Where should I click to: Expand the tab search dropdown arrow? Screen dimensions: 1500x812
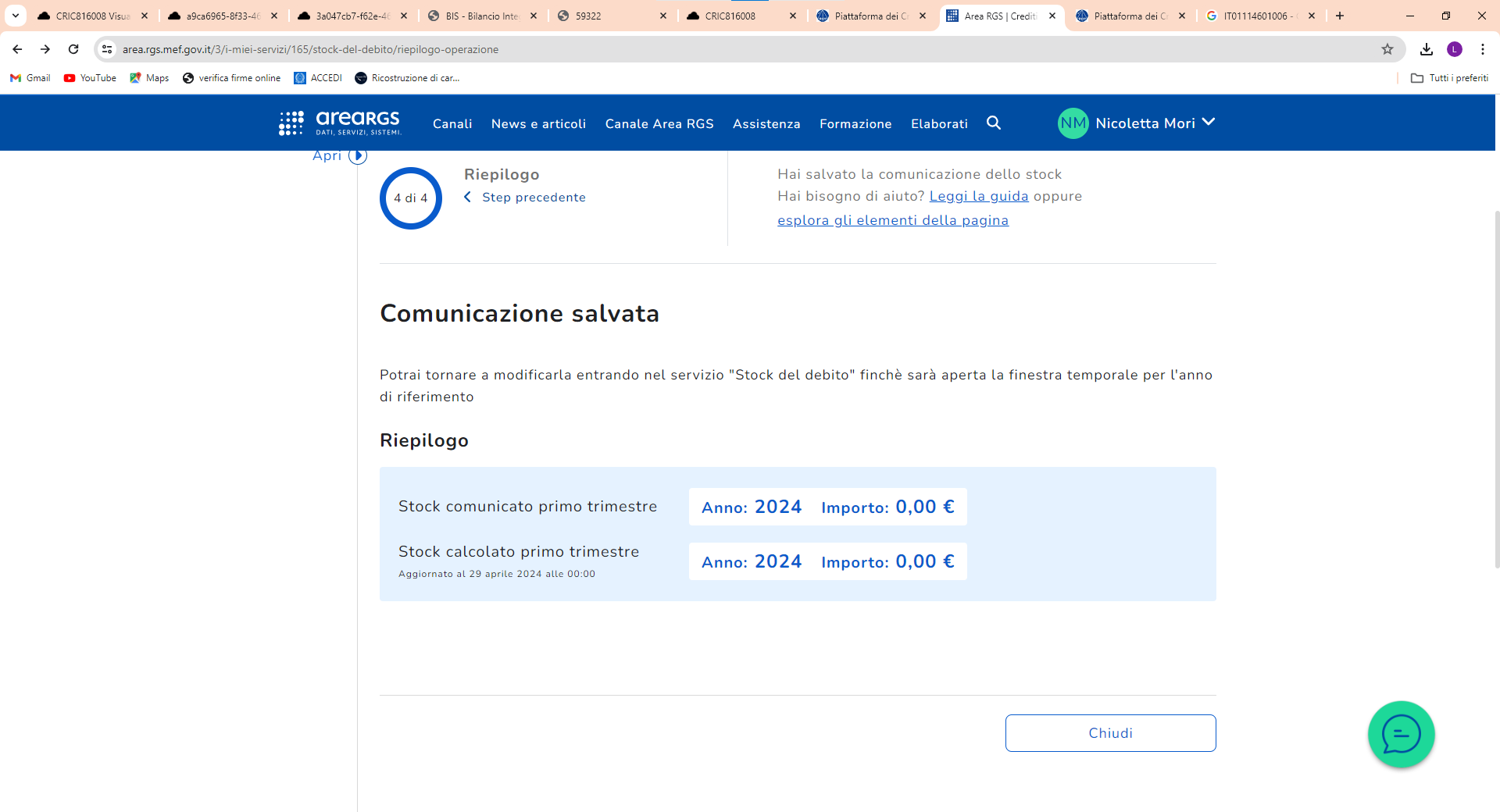click(x=15, y=16)
